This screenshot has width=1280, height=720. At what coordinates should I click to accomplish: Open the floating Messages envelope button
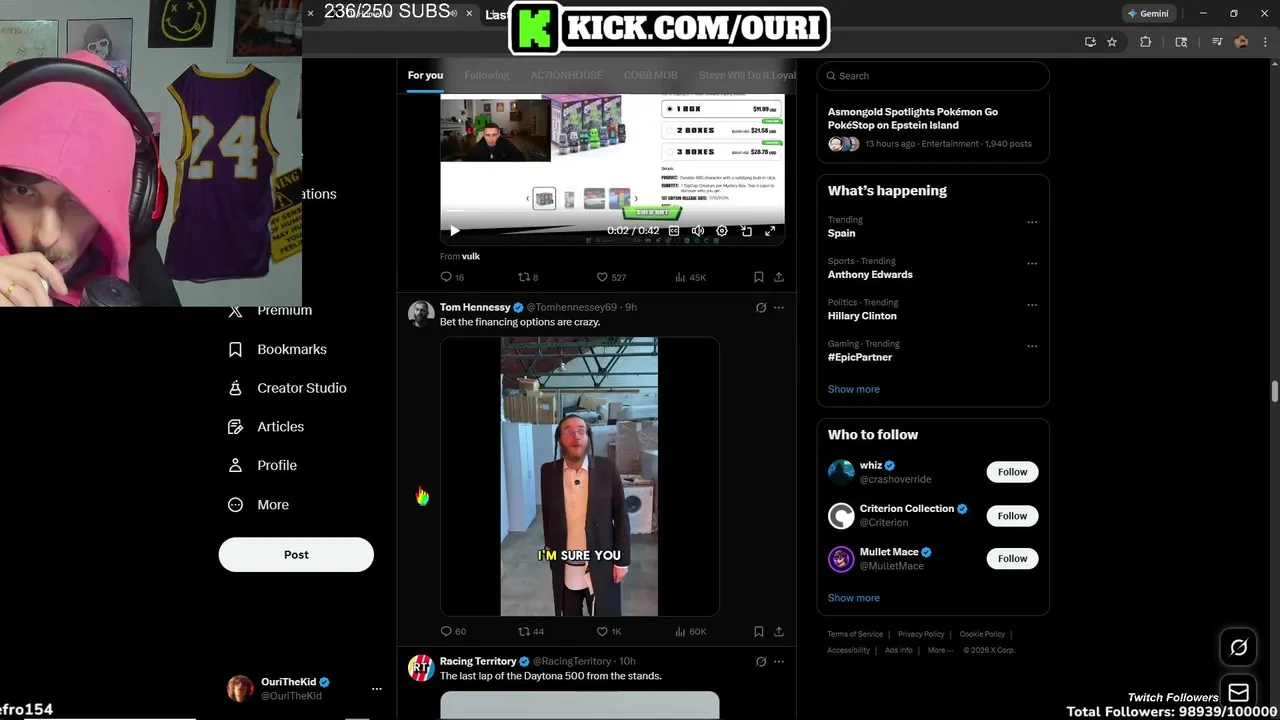1238,692
